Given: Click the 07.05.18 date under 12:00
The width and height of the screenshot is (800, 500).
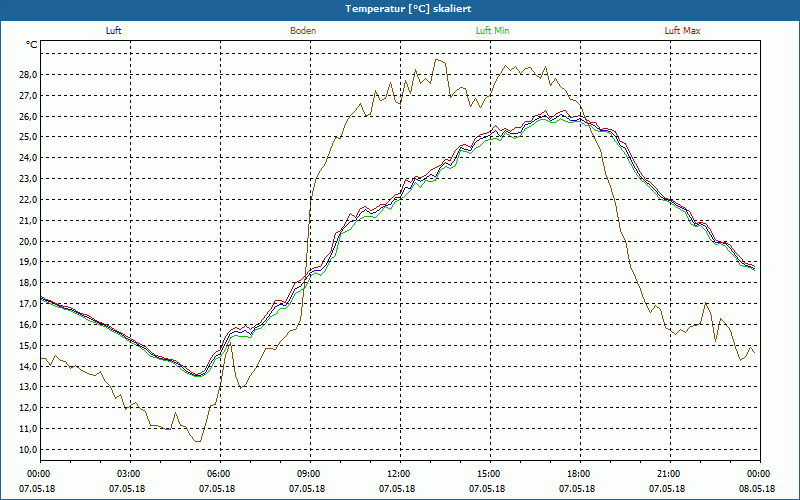Looking at the screenshot, I should coord(397,489).
